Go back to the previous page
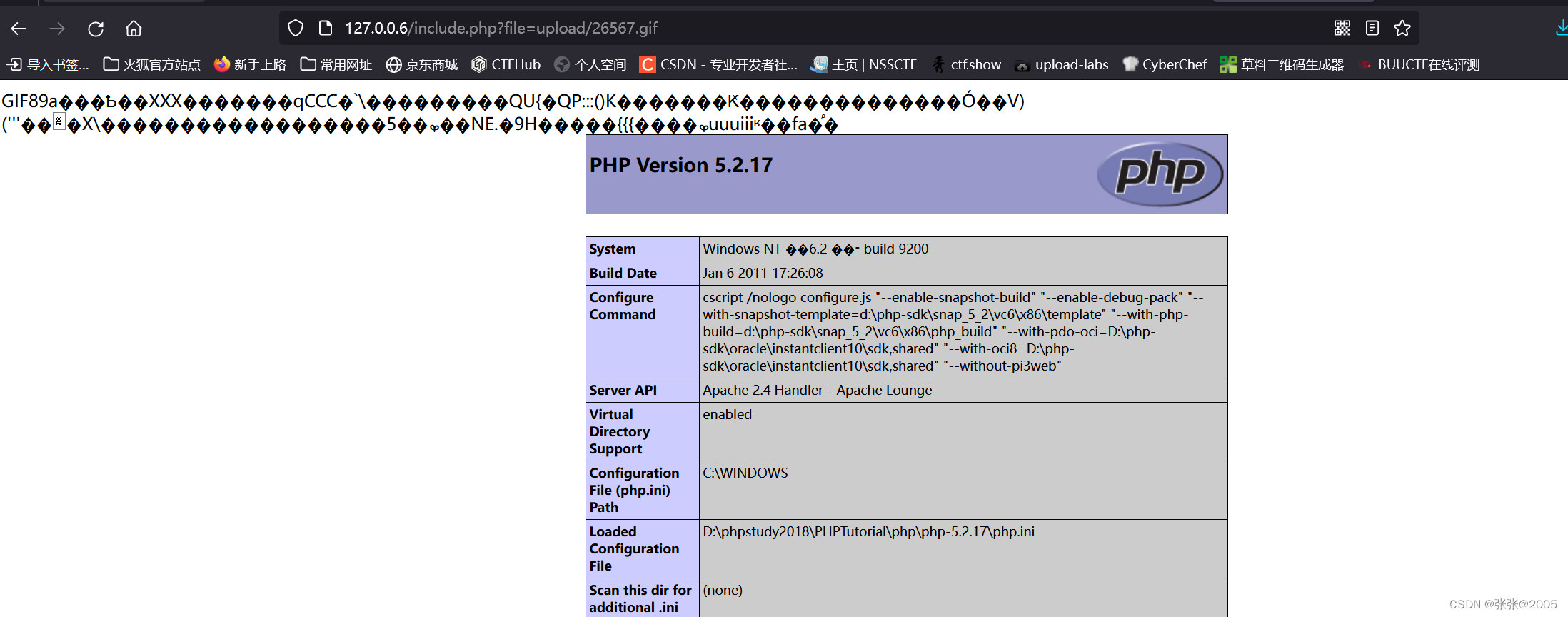1568x617 pixels. (19, 29)
